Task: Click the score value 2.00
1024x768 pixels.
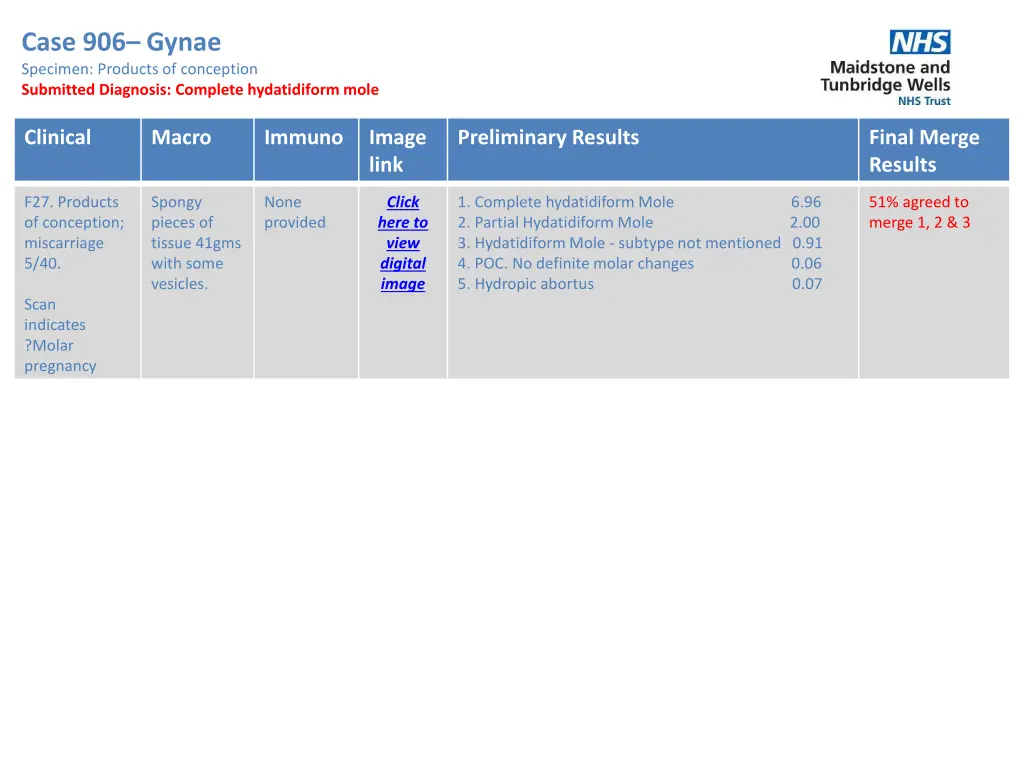Action: (x=805, y=222)
